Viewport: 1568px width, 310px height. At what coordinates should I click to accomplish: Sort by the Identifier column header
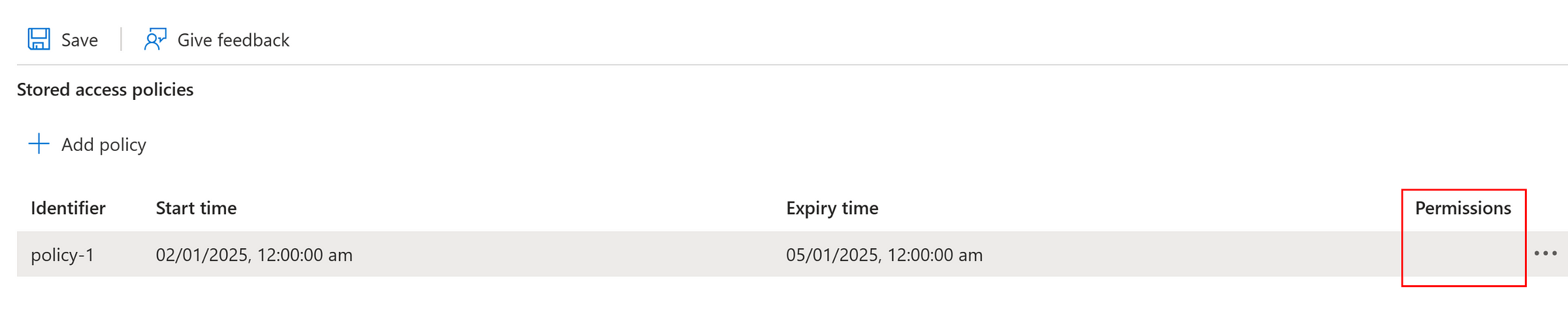(x=68, y=208)
